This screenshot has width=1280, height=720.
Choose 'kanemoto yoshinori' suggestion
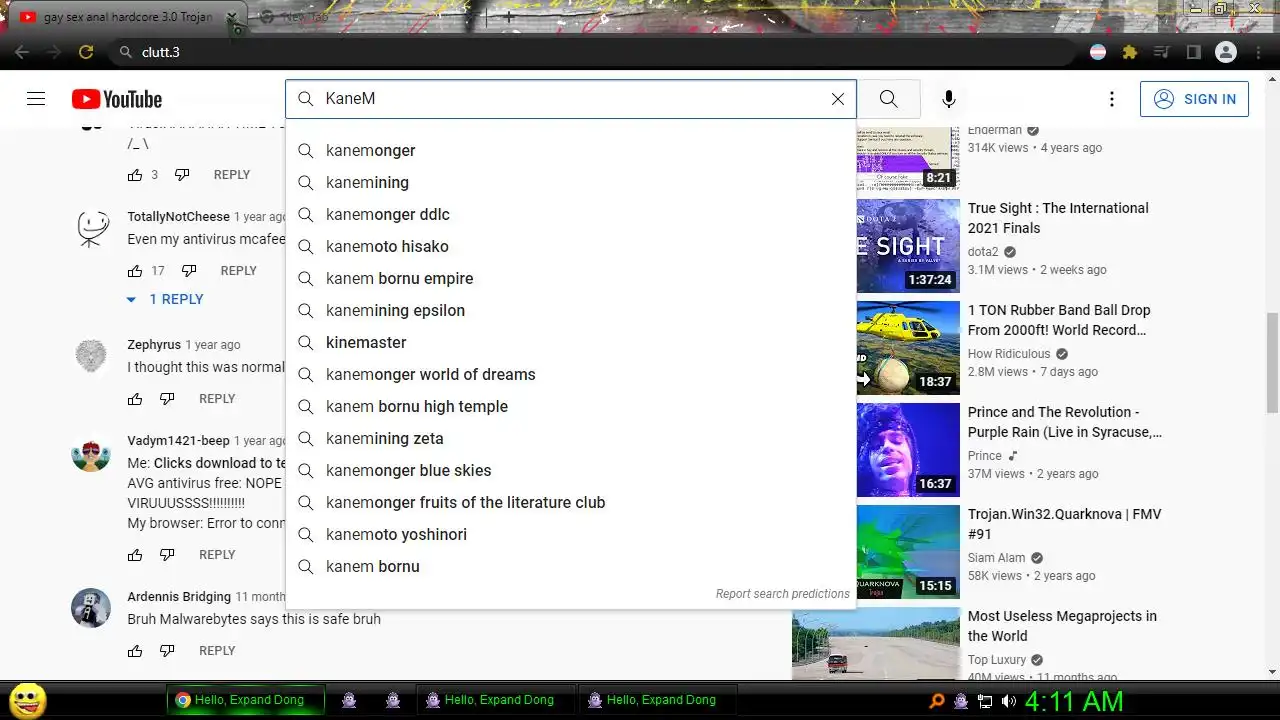click(x=570, y=534)
